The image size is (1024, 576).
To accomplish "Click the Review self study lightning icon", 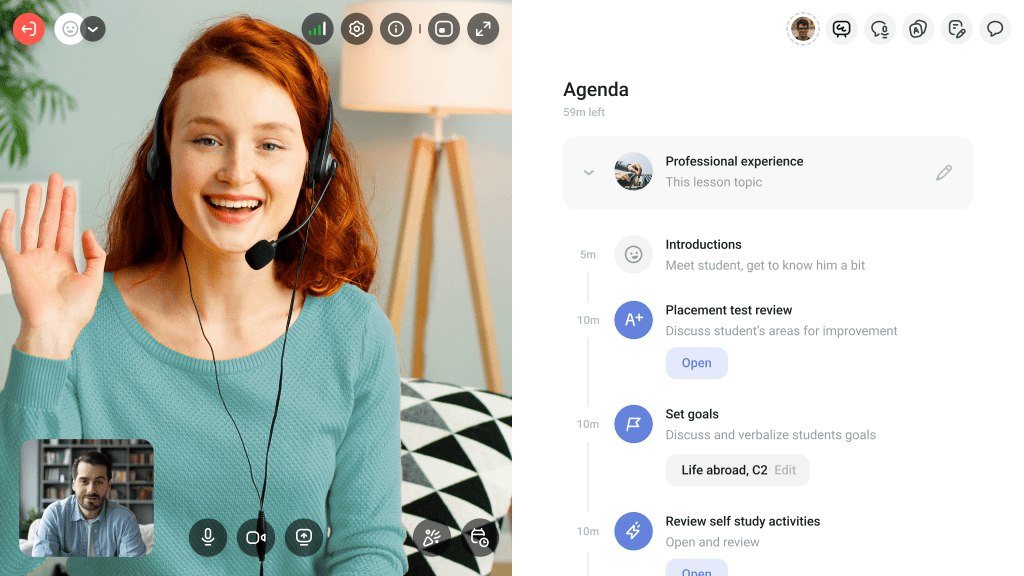I will pyautogui.click(x=633, y=531).
